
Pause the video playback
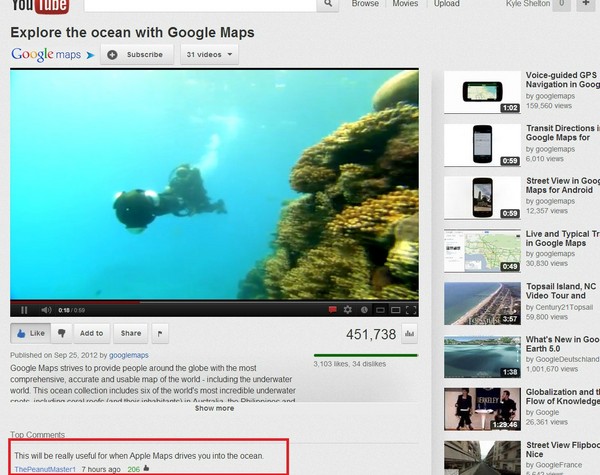click(24, 310)
